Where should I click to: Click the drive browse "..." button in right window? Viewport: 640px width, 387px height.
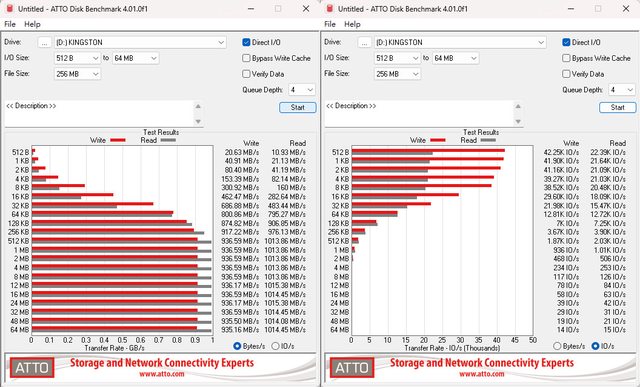364,42
